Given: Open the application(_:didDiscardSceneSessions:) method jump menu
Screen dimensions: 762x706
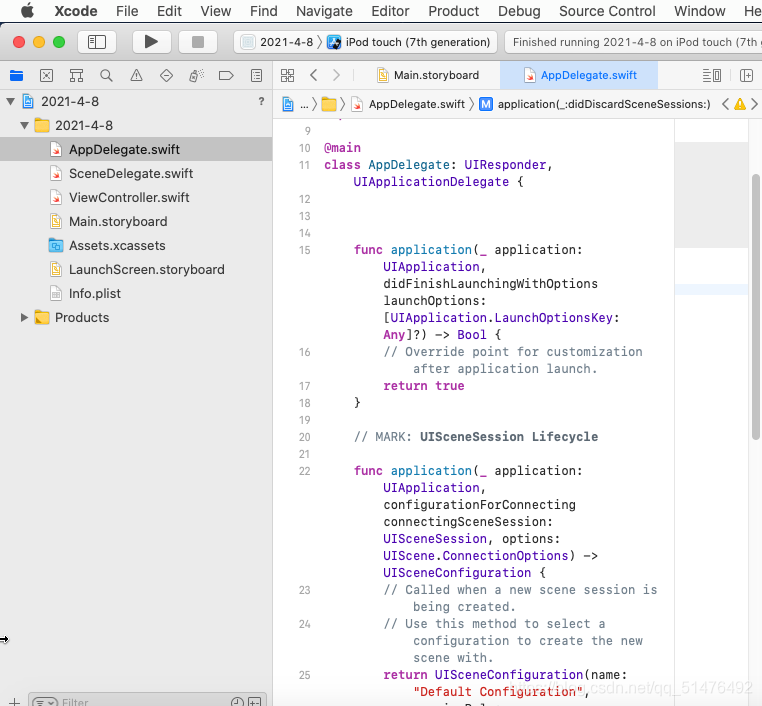Looking at the screenshot, I should [x=595, y=104].
